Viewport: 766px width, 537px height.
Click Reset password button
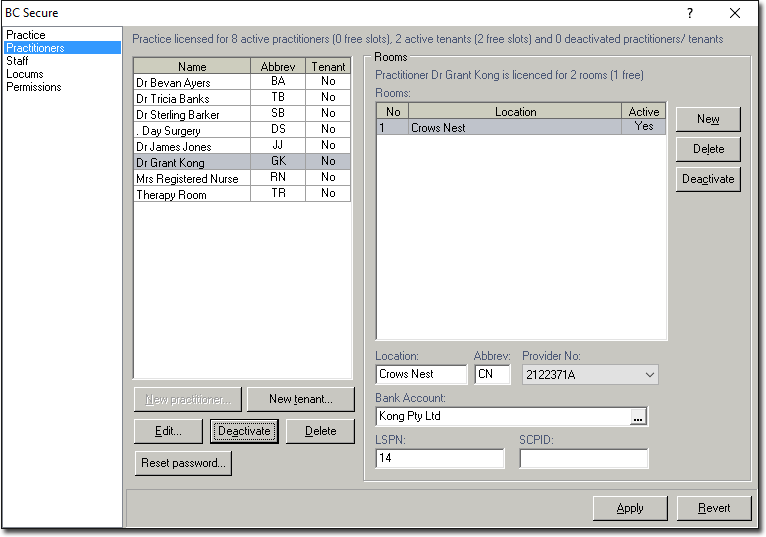tap(183, 463)
